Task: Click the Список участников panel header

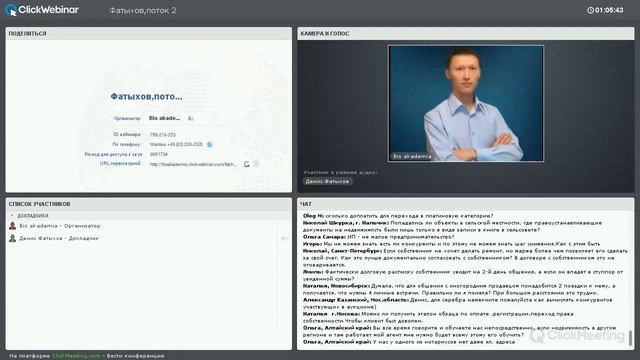Action: tap(149, 204)
